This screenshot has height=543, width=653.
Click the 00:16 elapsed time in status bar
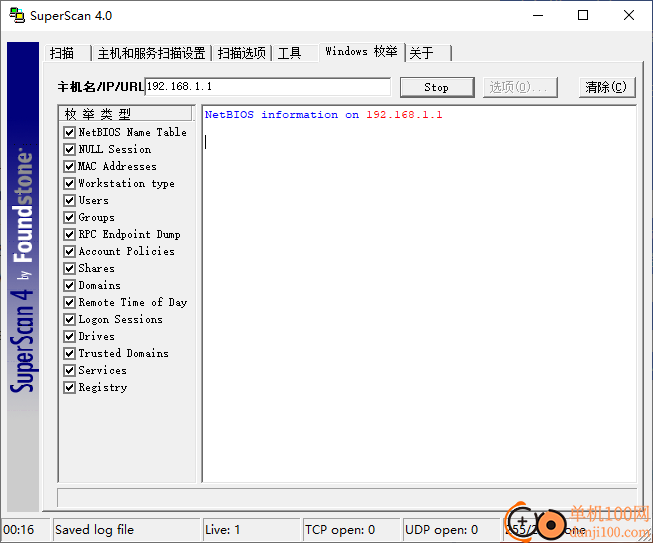[19, 530]
